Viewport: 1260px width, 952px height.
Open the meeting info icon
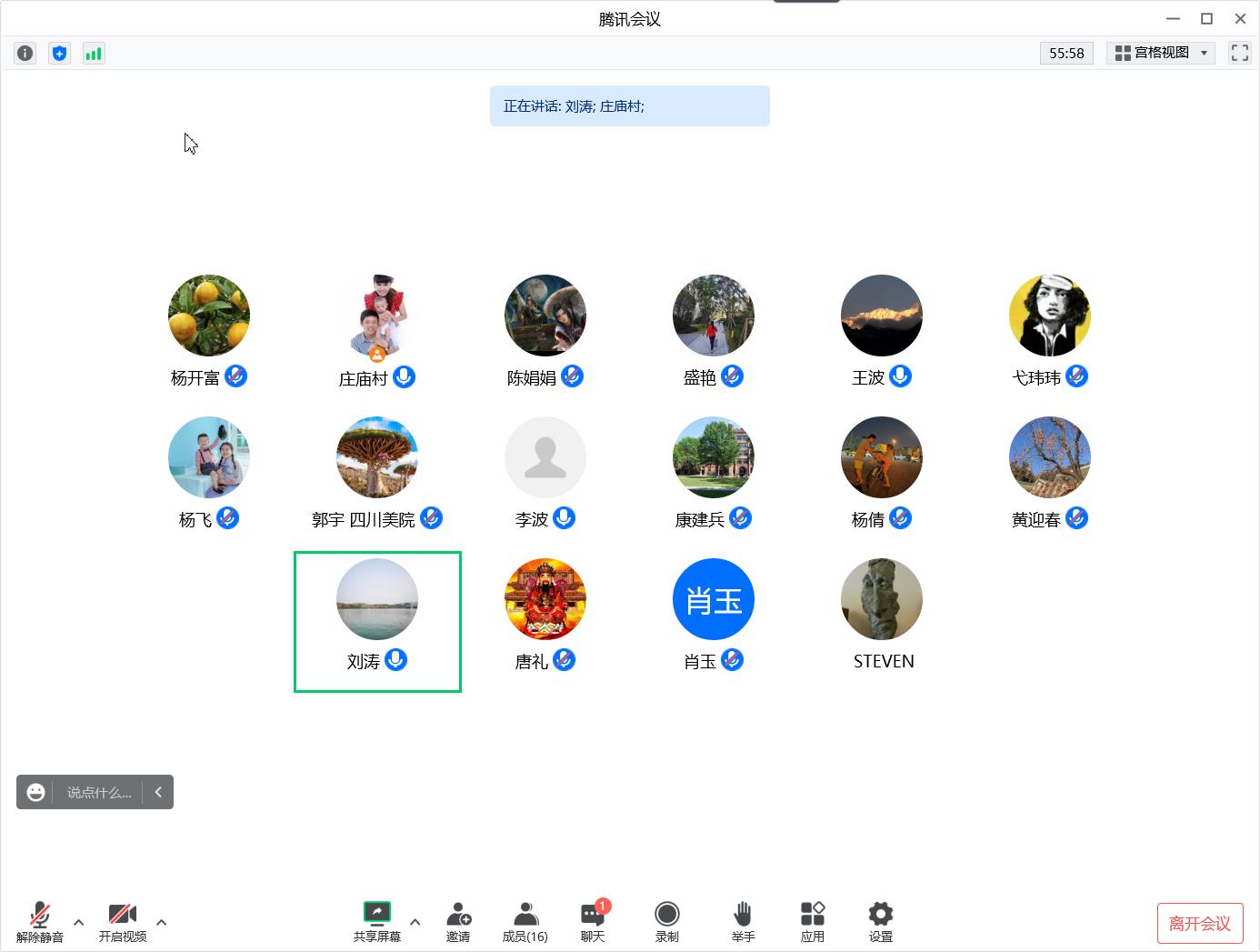[25, 54]
